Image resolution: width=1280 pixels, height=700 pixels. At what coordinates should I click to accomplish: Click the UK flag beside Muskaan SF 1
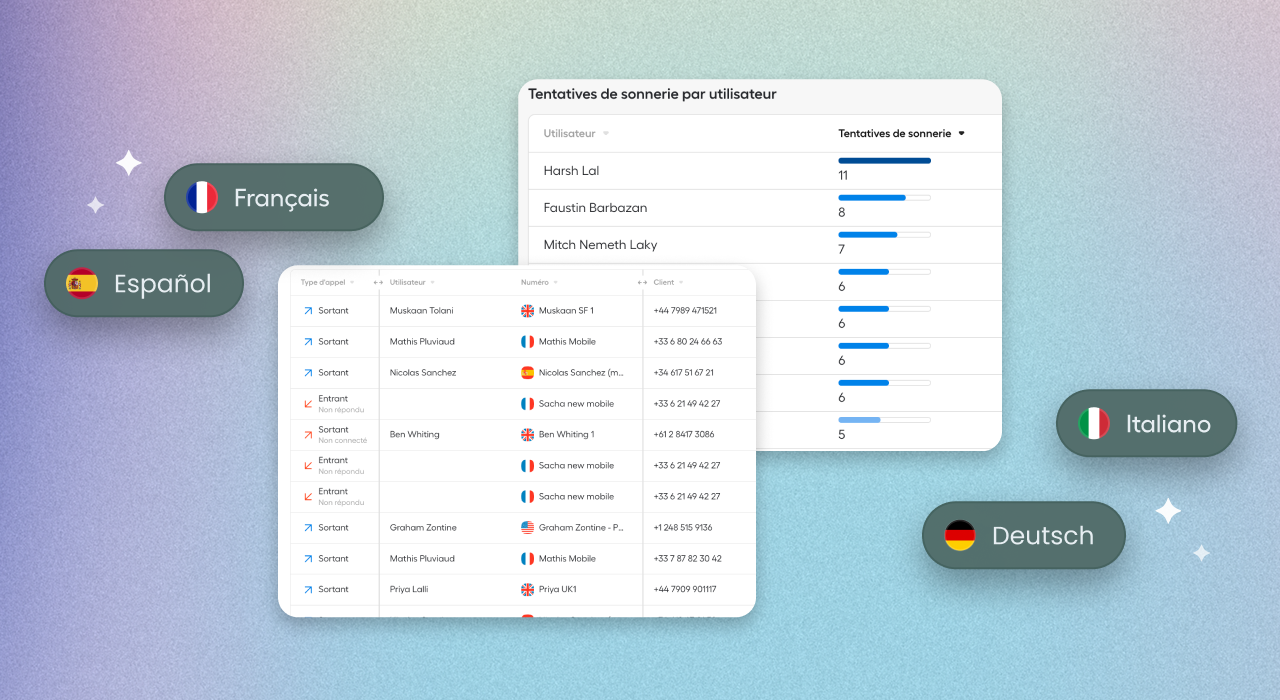pyautogui.click(x=528, y=311)
